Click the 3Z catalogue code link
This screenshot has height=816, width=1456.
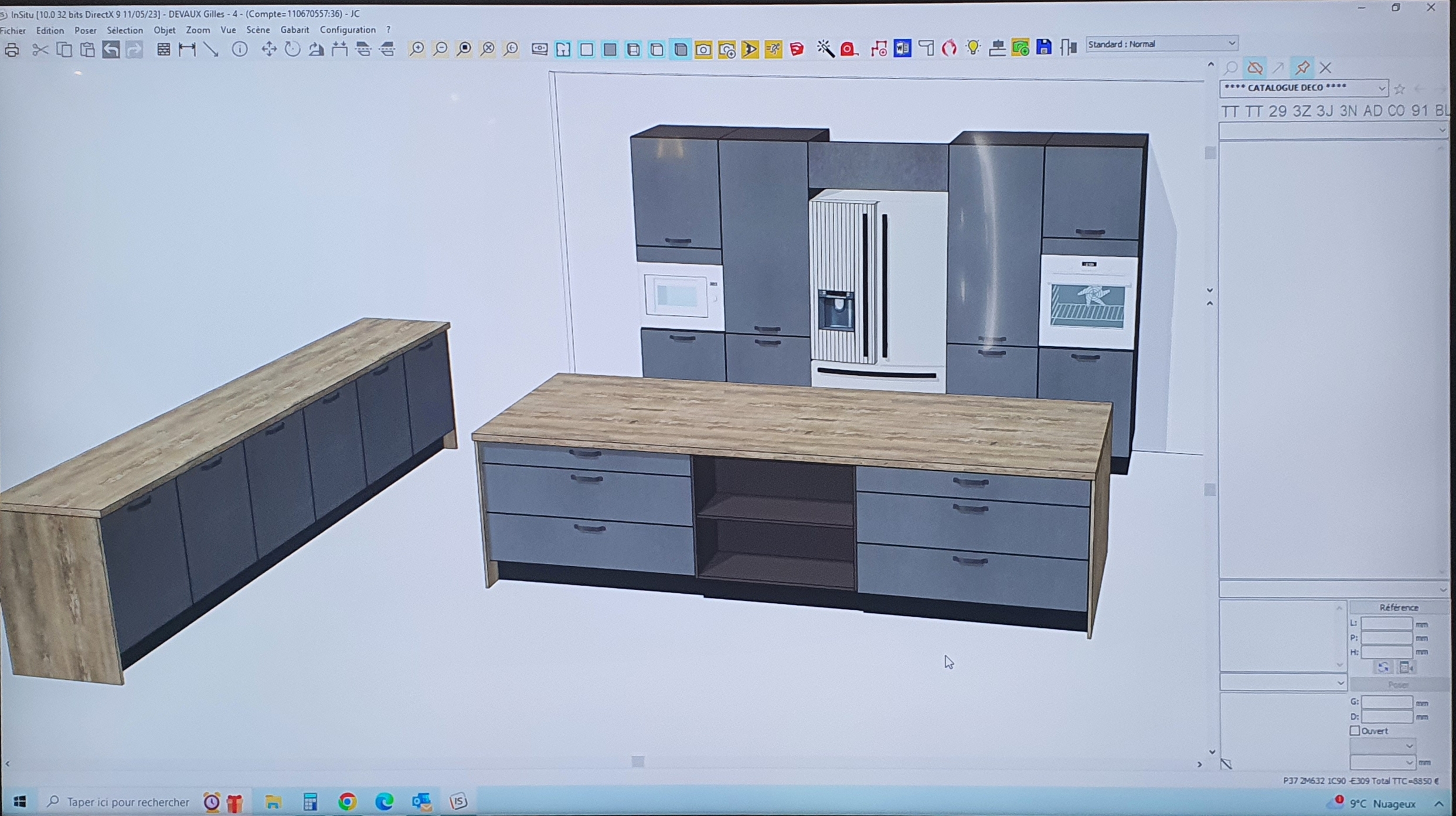click(x=1301, y=111)
